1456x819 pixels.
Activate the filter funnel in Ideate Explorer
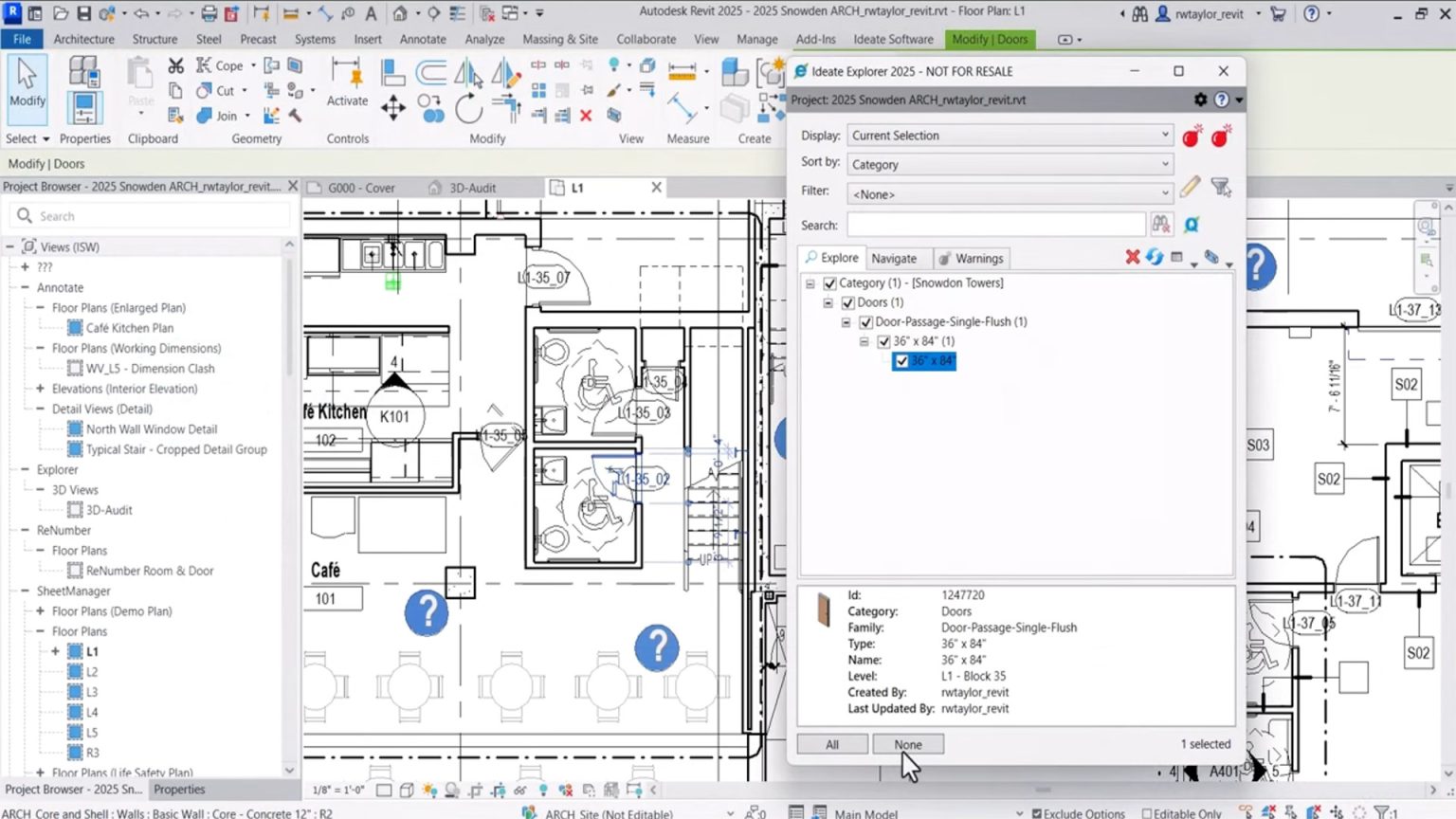click(1221, 188)
